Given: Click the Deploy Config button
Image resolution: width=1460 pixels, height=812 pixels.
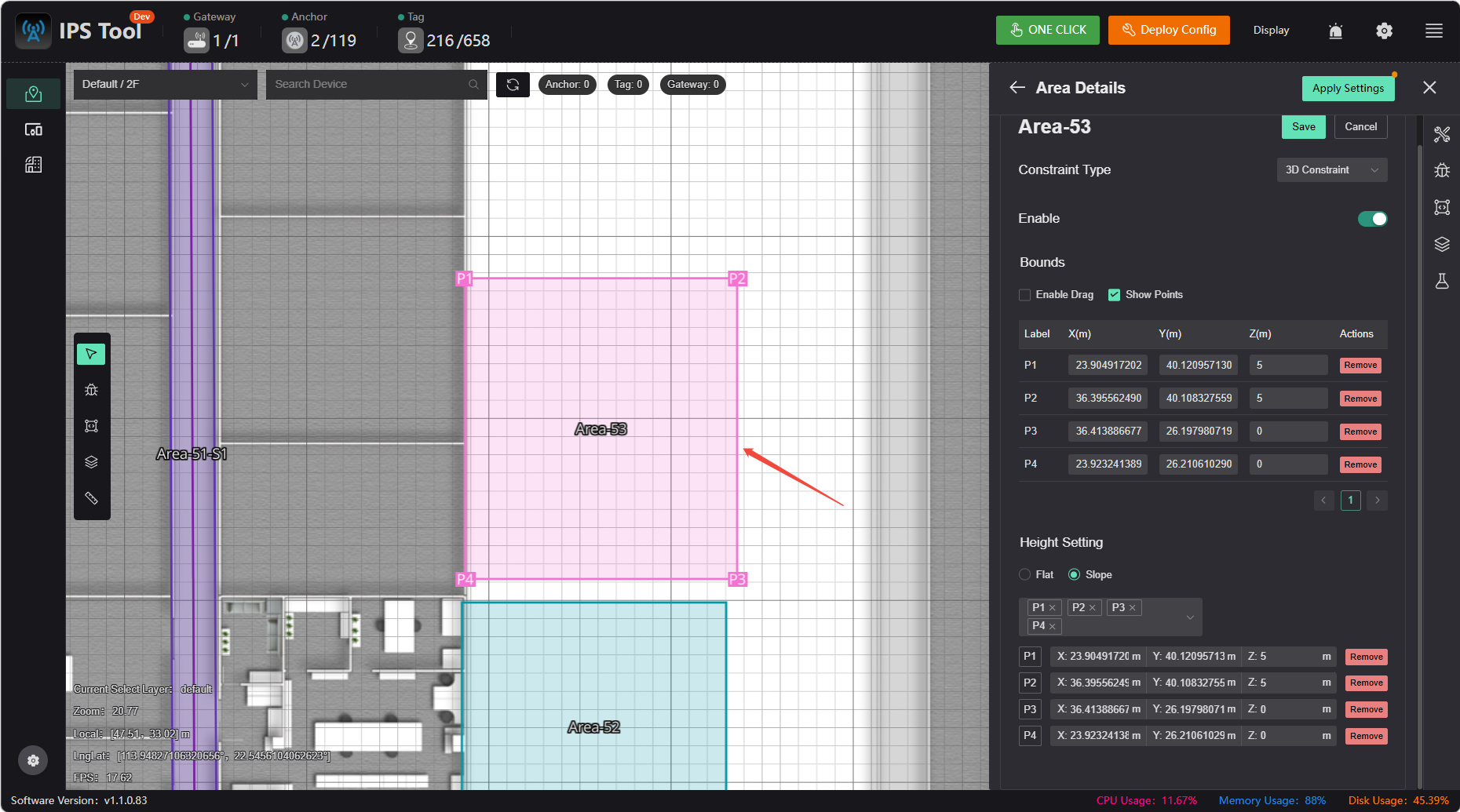Looking at the screenshot, I should pos(1169,31).
